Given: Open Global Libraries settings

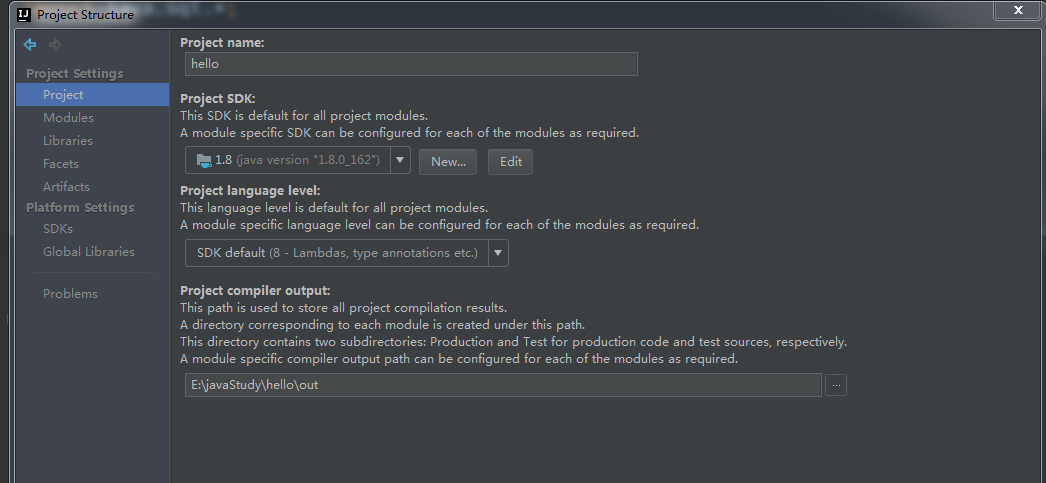Looking at the screenshot, I should coord(89,252).
